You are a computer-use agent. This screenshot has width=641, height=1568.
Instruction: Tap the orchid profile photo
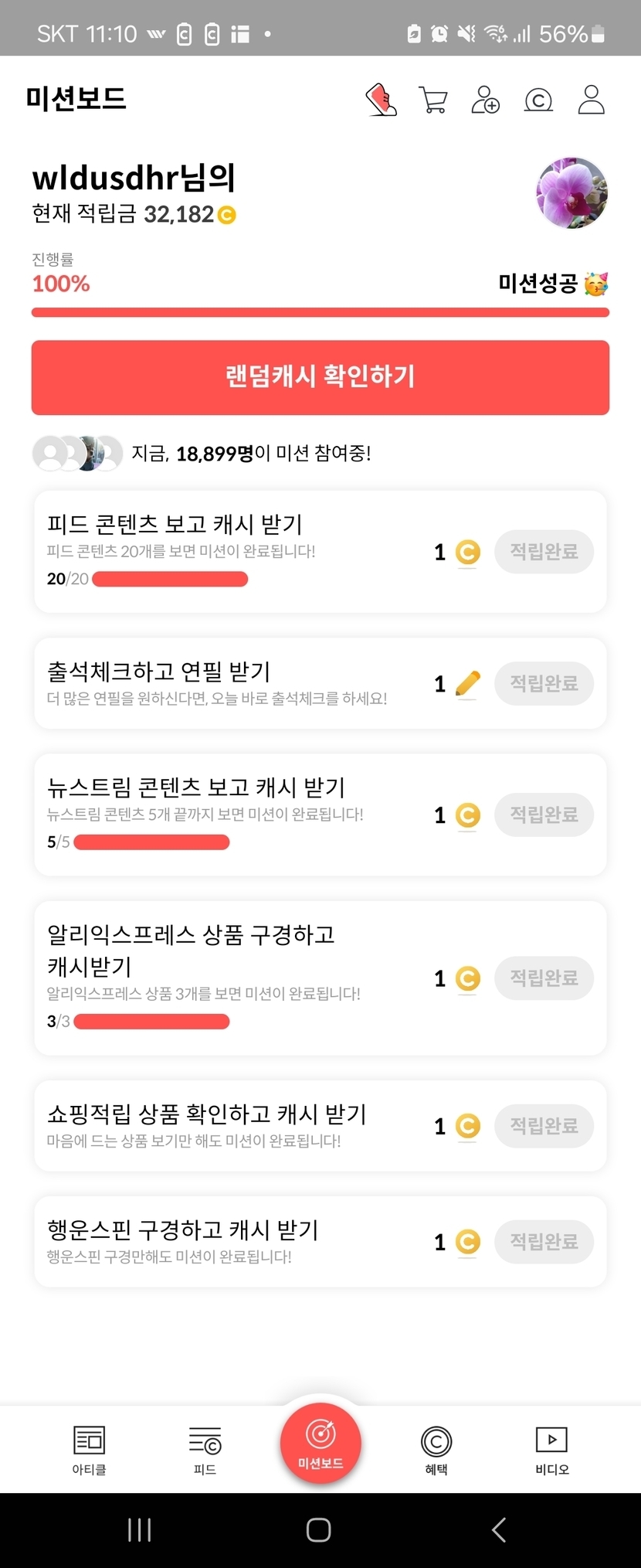point(571,193)
